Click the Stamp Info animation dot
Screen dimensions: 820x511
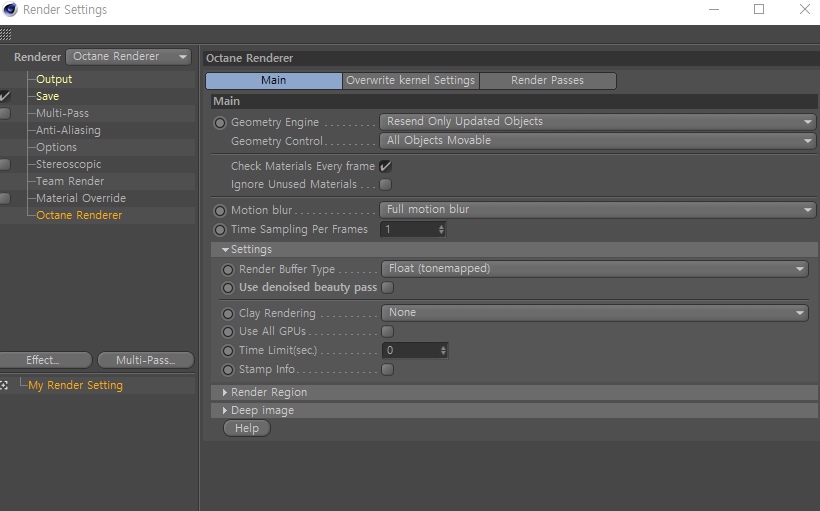pos(227,370)
